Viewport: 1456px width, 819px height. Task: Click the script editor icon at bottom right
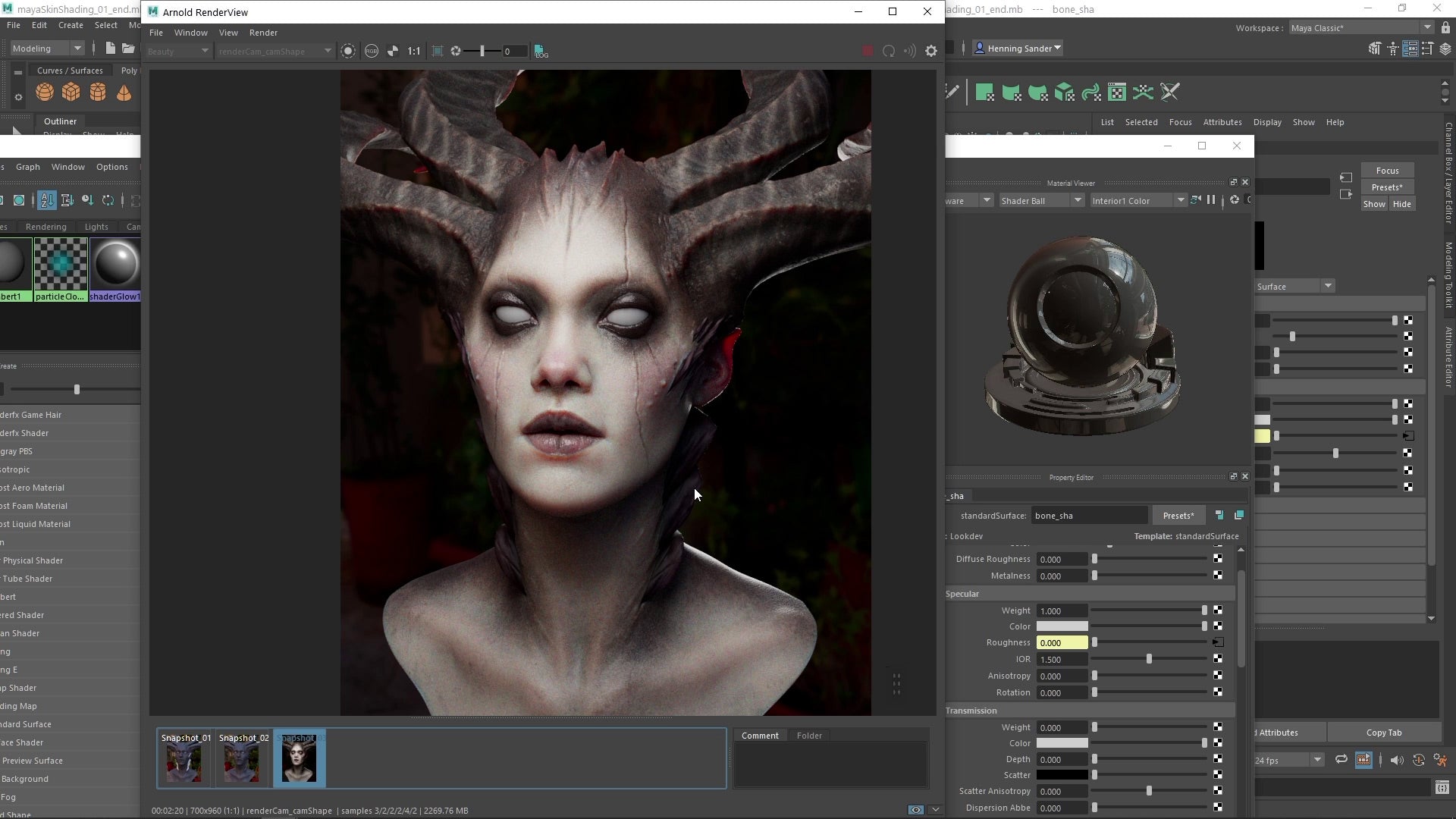[1442, 788]
